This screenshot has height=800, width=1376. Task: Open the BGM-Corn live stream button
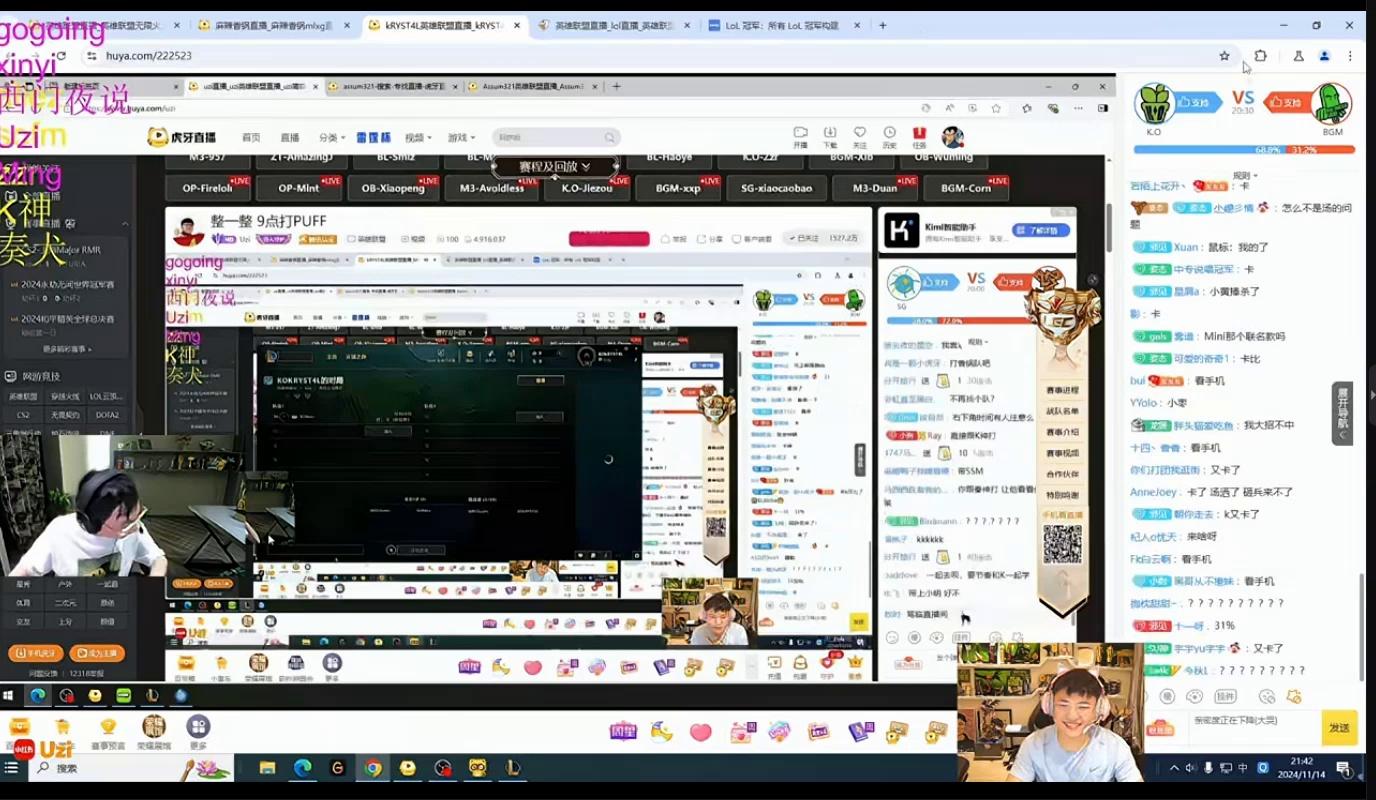click(967, 188)
